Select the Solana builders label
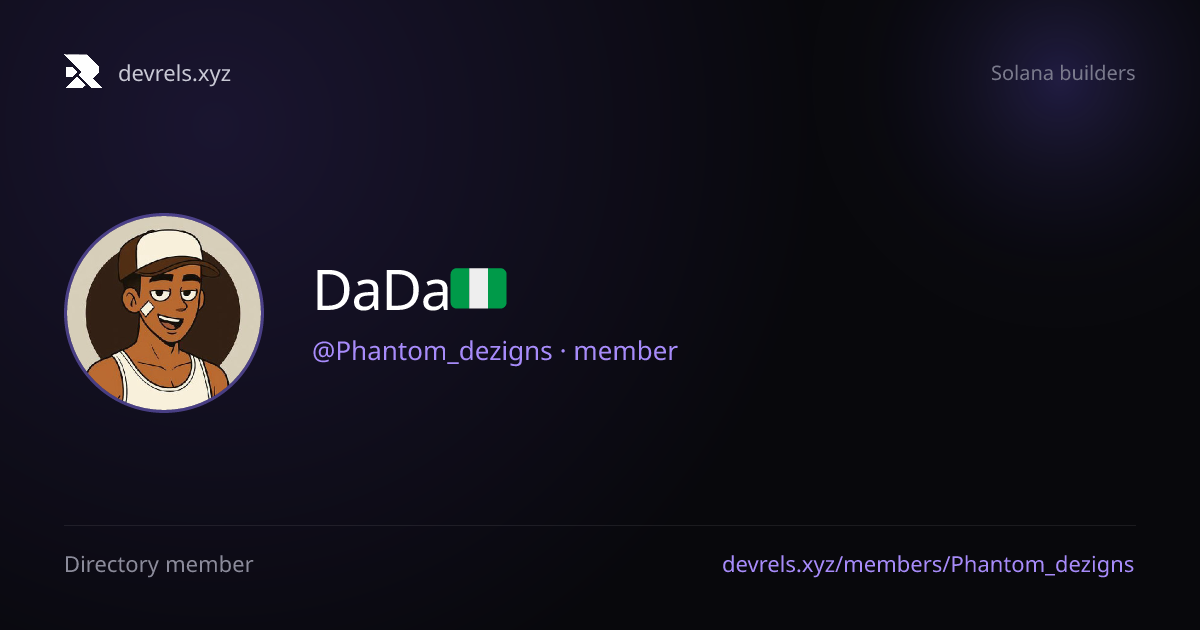The width and height of the screenshot is (1200, 630). coord(1063,73)
